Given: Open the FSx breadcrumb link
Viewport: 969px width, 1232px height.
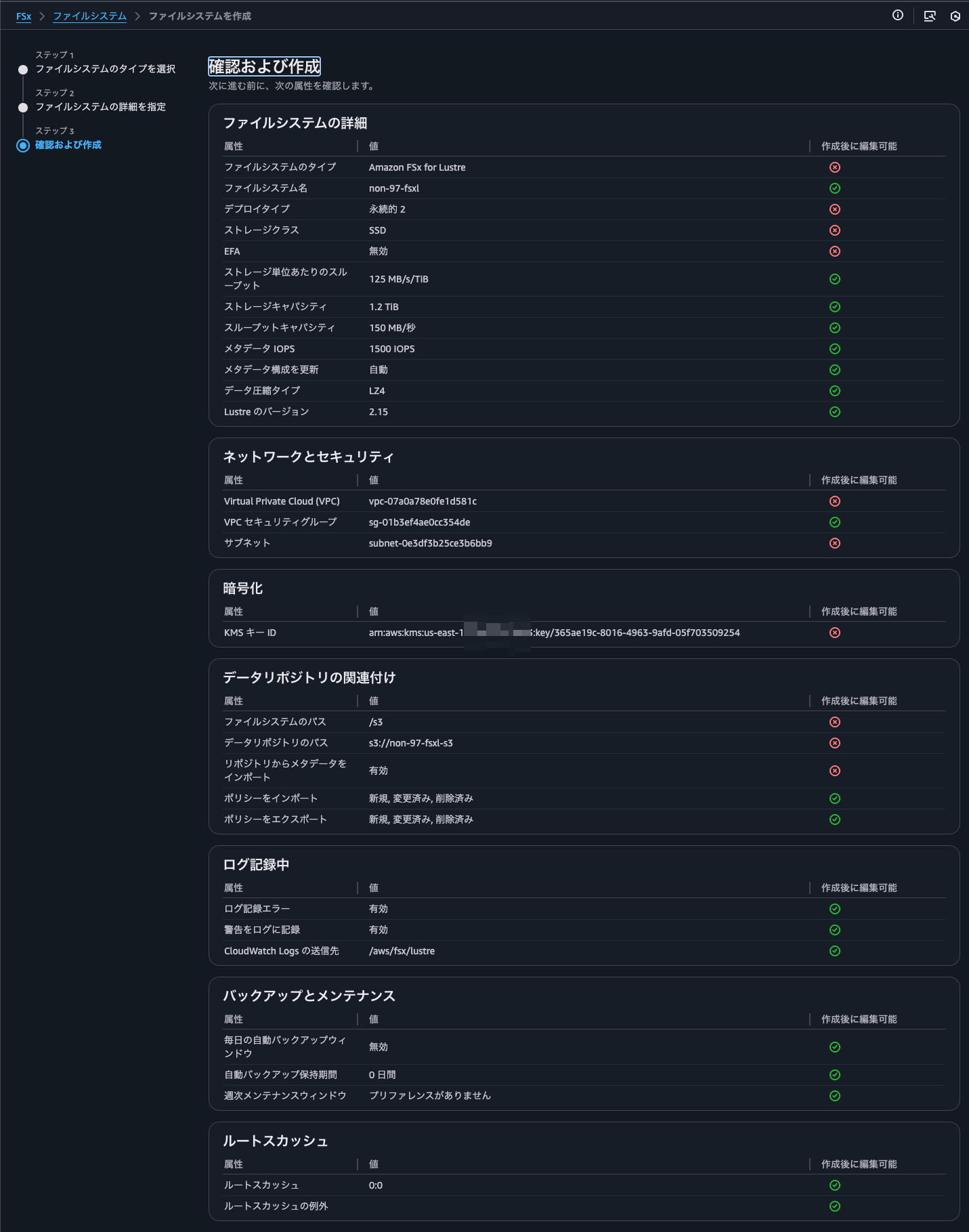Looking at the screenshot, I should click(x=24, y=16).
